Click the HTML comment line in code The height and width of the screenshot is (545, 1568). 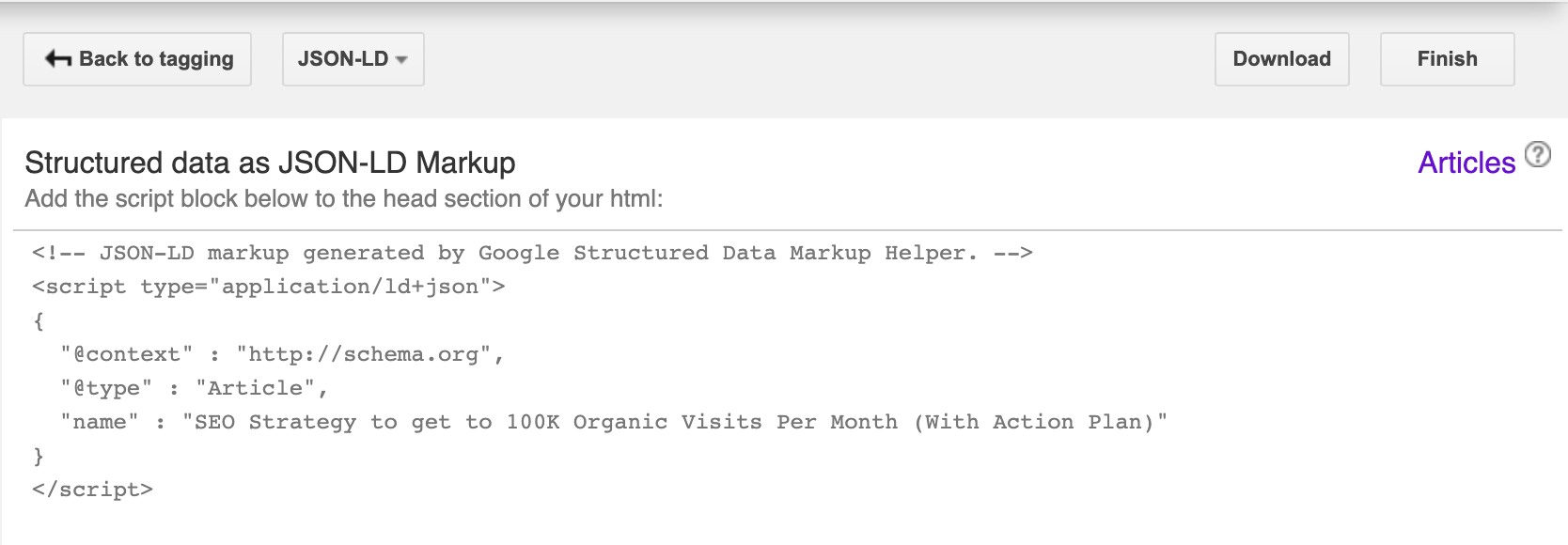(x=532, y=253)
